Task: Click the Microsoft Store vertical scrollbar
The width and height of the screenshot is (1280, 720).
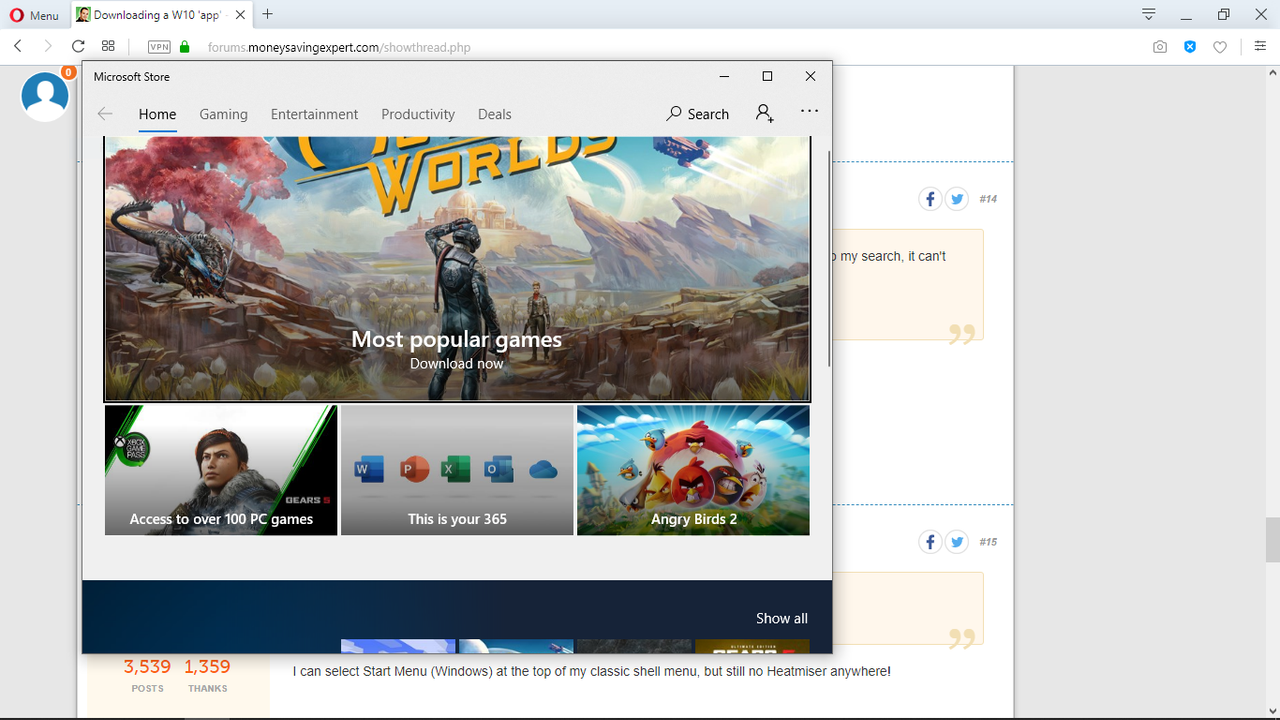Action: coord(828,258)
